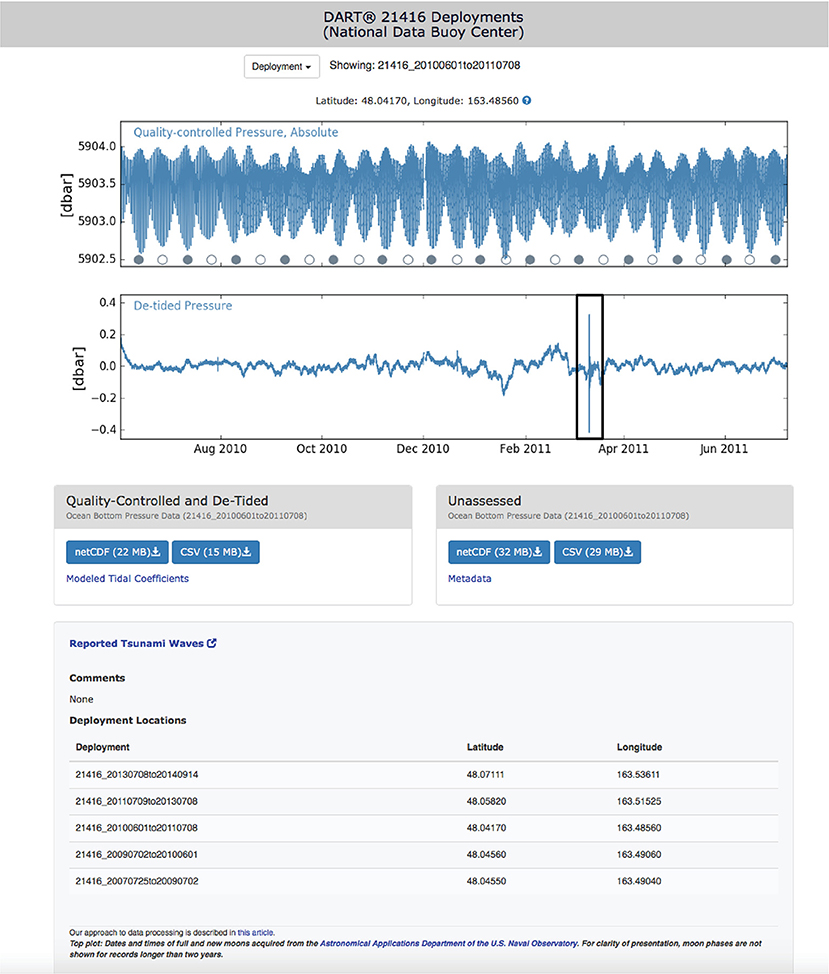Click latitude value 48.05820
Screen dimensions: 829x974
pos(486,801)
